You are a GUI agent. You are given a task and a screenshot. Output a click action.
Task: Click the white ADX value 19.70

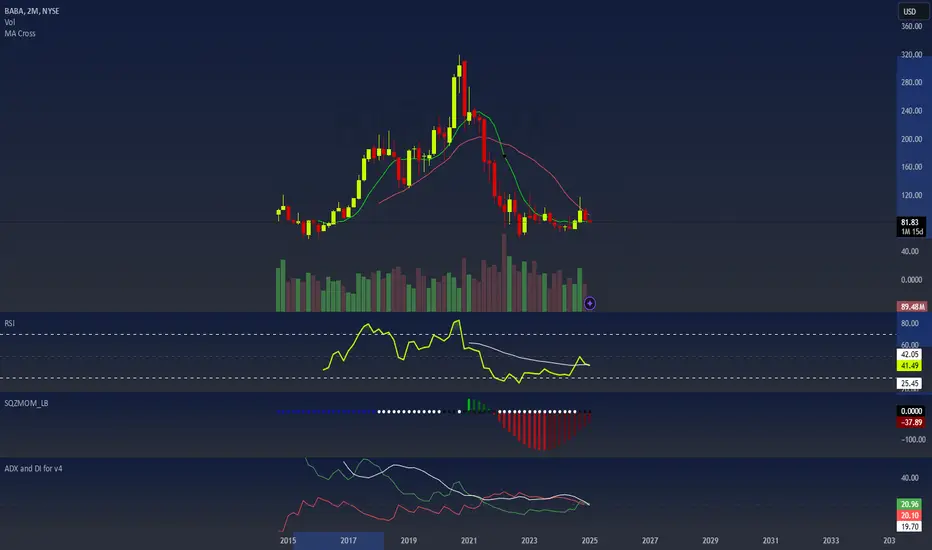(x=909, y=527)
